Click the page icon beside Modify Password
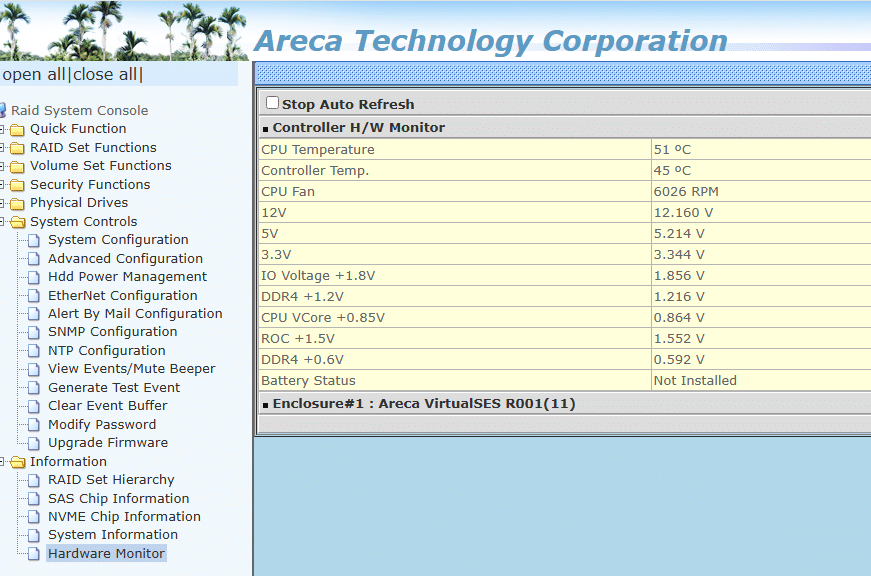Image resolution: width=871 pixels, height=576 pixels. click(x=35, y=425)
